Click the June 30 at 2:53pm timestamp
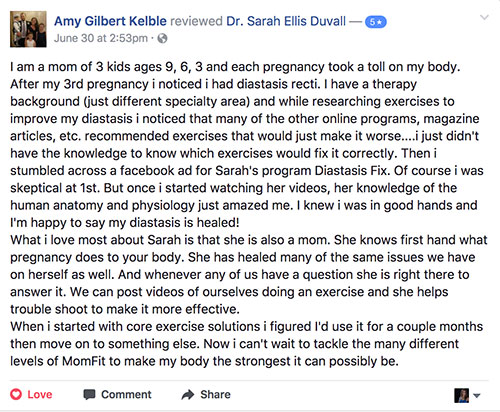The width and height of the screenshot is (500, 412). coord(101,38)
